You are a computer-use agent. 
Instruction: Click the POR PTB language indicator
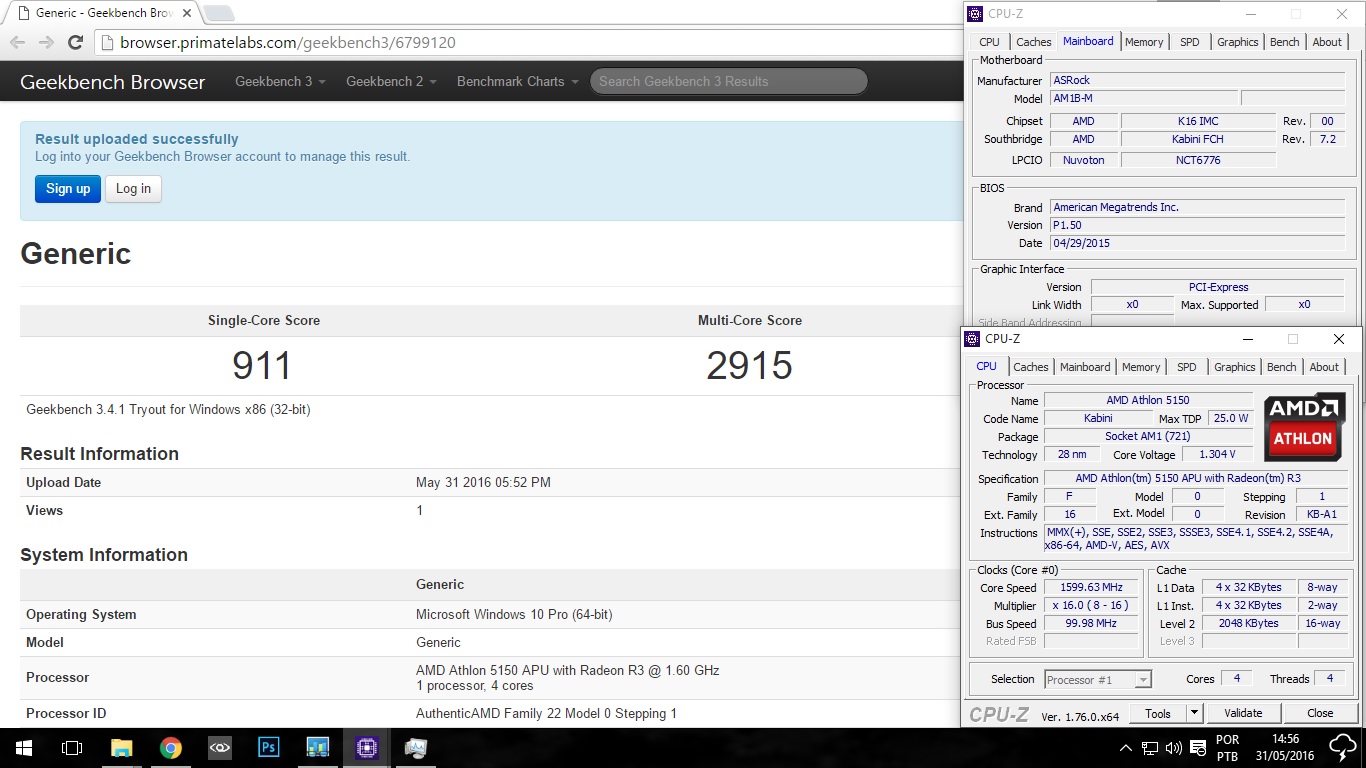1227,748
